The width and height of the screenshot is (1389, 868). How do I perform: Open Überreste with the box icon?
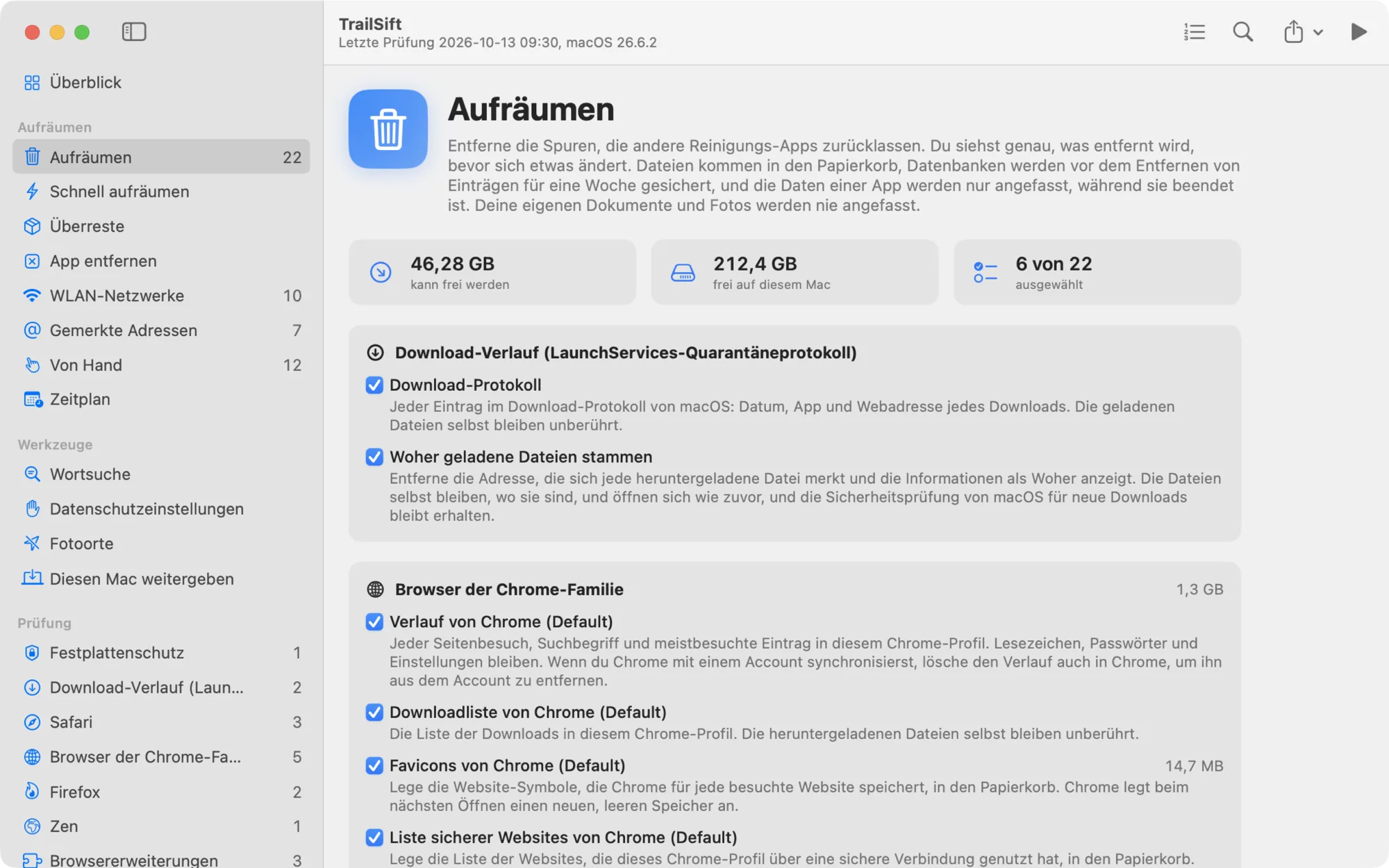(161, 226)
